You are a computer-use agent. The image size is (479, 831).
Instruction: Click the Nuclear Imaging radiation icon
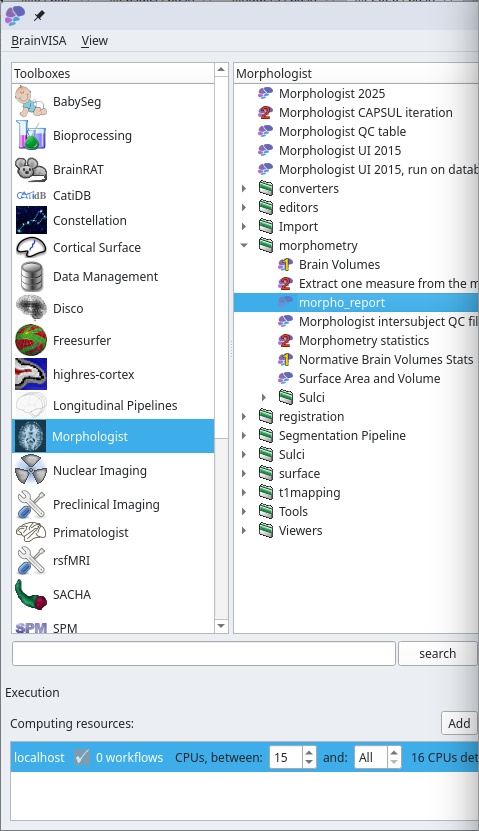click(31, 470)
